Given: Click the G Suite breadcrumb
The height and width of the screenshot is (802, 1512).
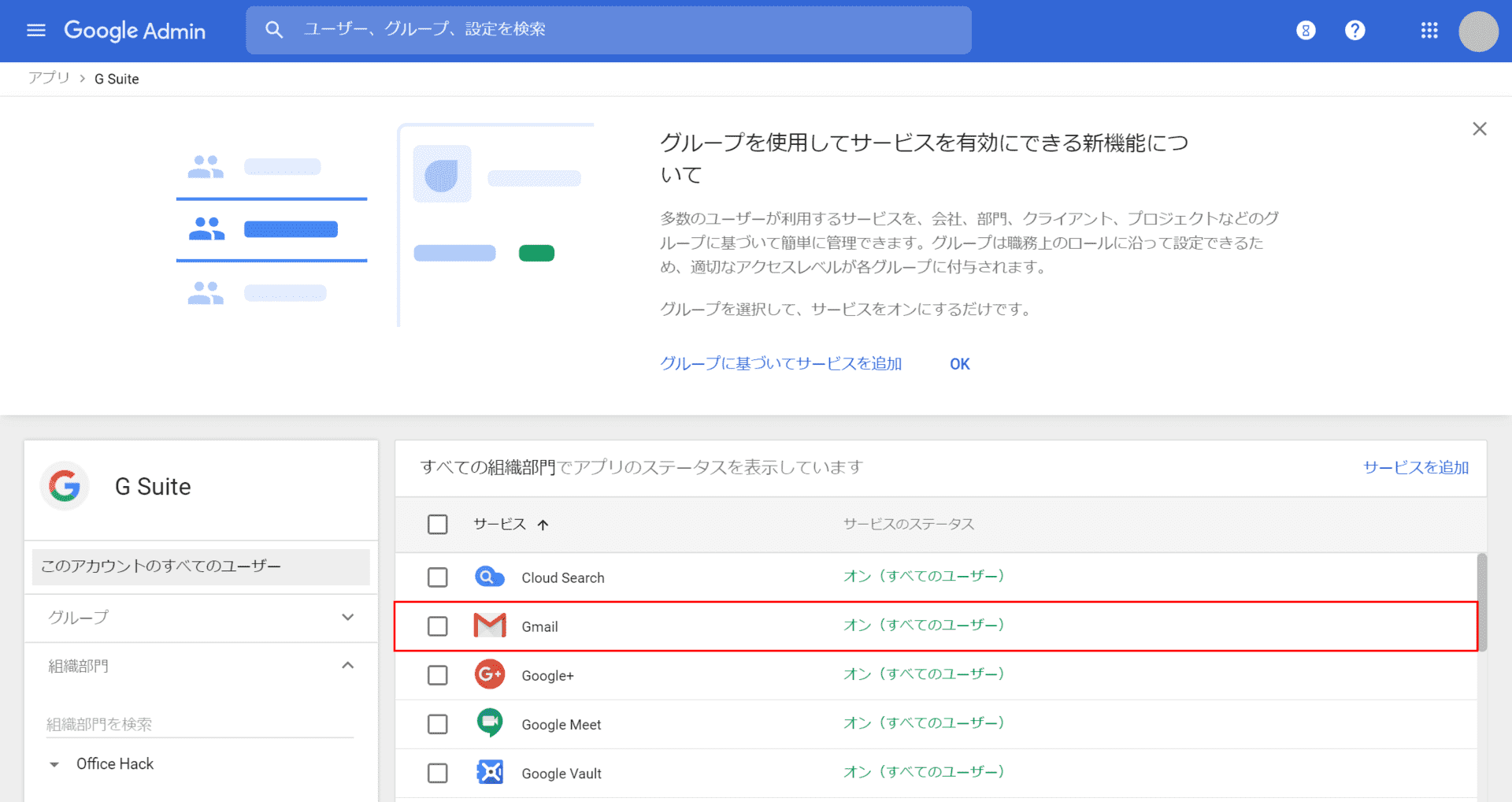Looking at the screenshot, I should click(117, 79).
